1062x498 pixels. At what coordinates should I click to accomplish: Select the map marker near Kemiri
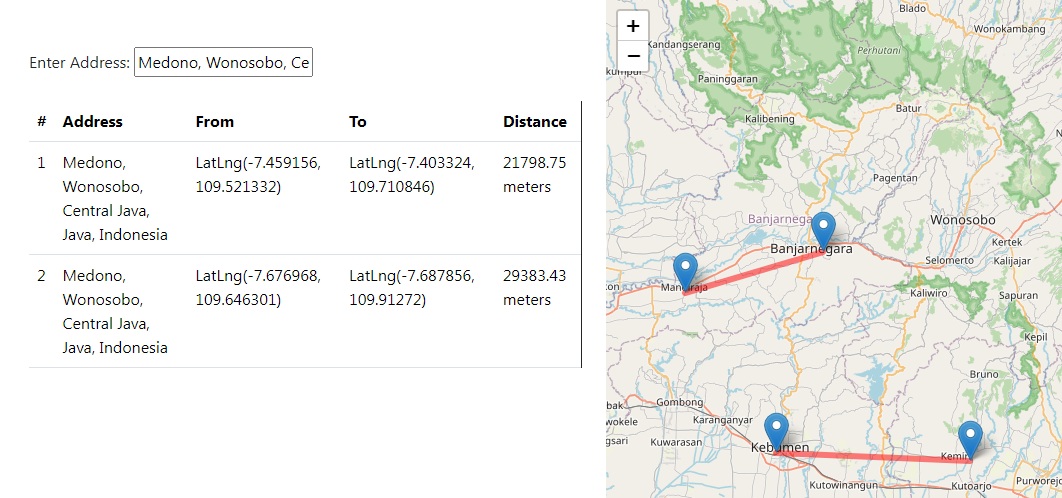[971, 440]
